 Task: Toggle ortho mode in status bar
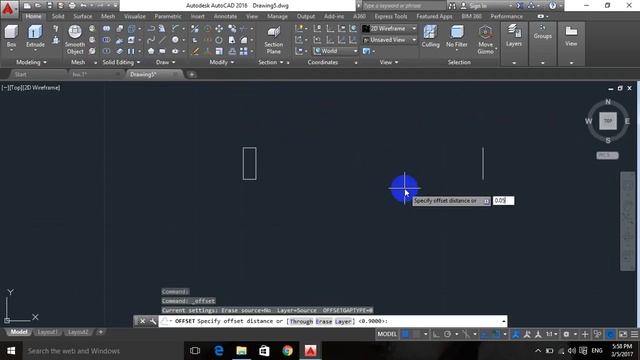pyautogui.click(x=436, y=334)
